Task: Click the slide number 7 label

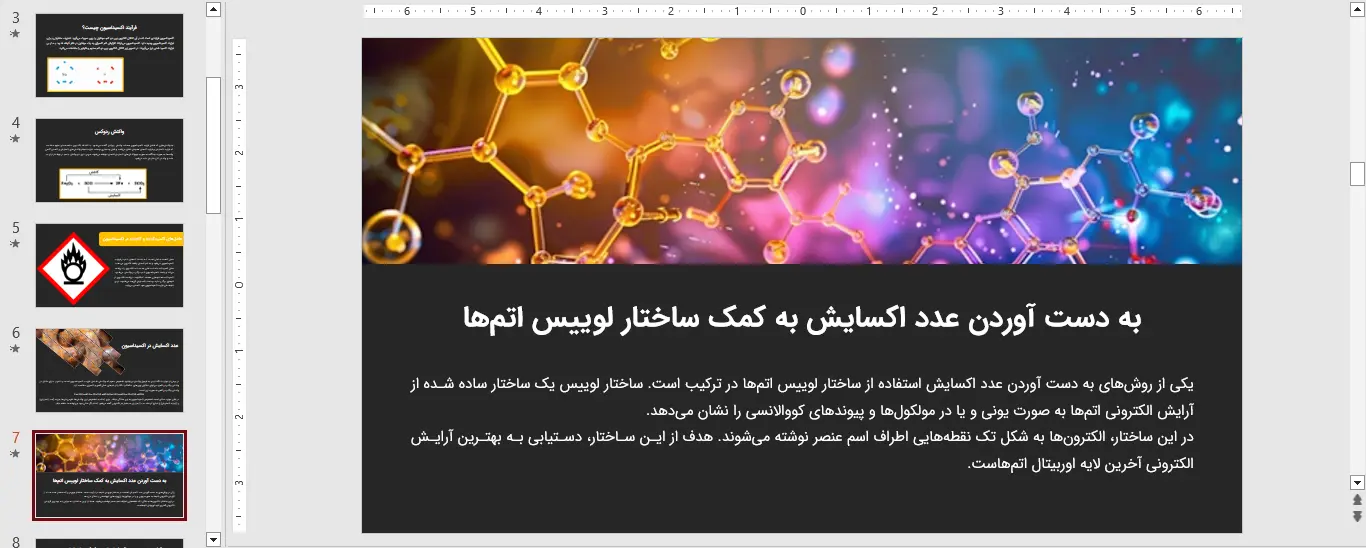Action: (x=16, y=438)
